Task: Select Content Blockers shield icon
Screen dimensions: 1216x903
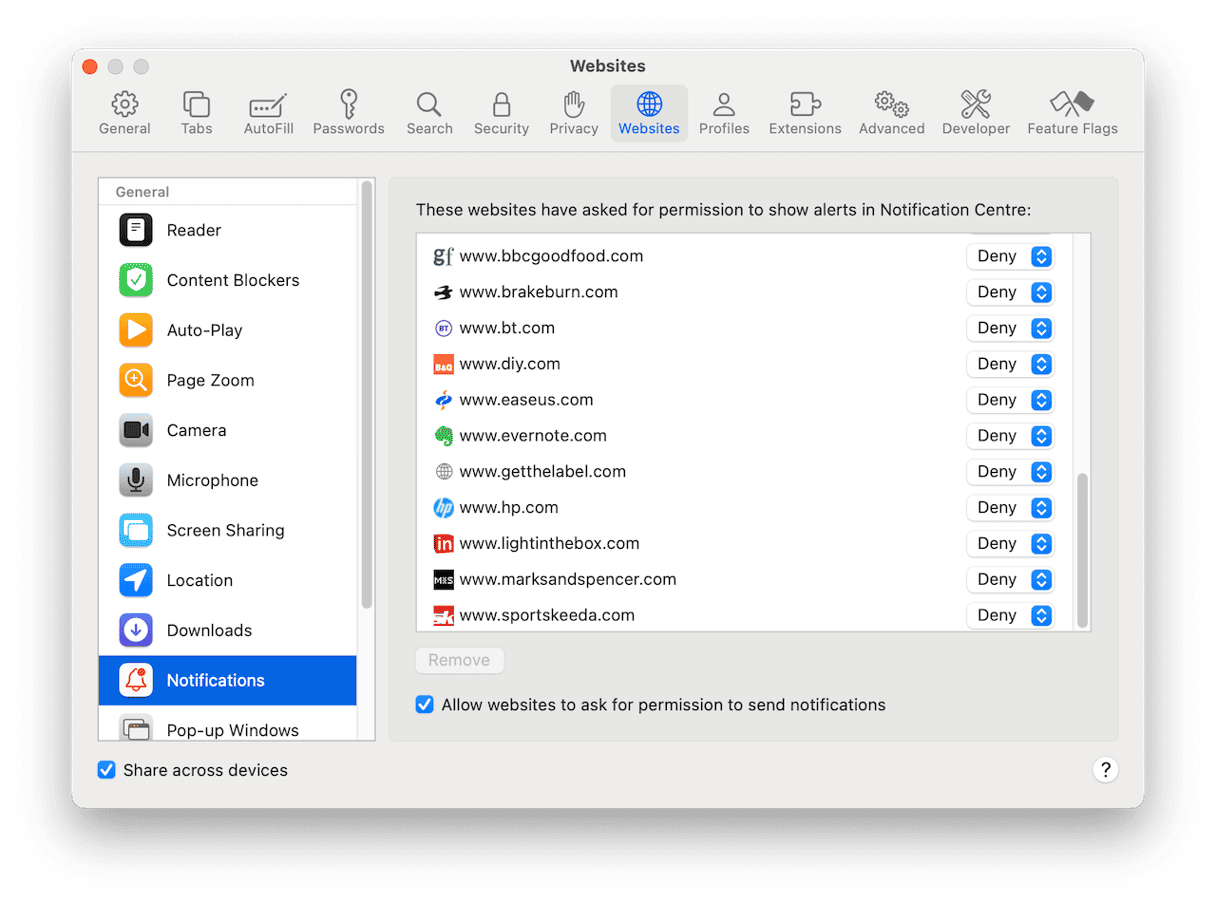Action: pyautogui.click(x=136, y=280)
